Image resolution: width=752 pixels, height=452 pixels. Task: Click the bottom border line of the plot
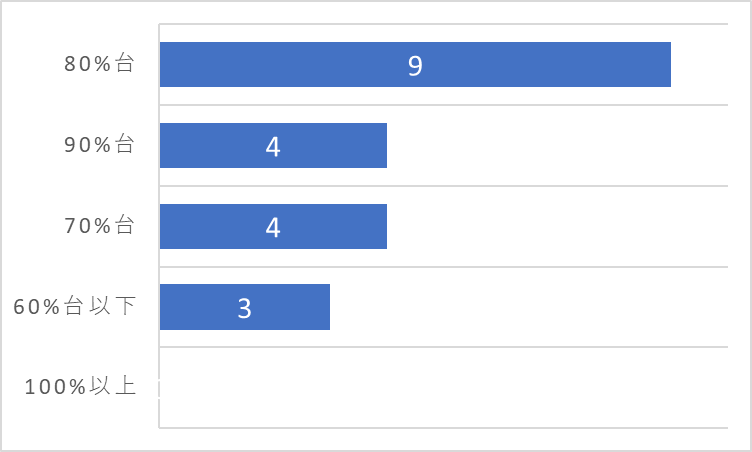[x=444, y=428]
